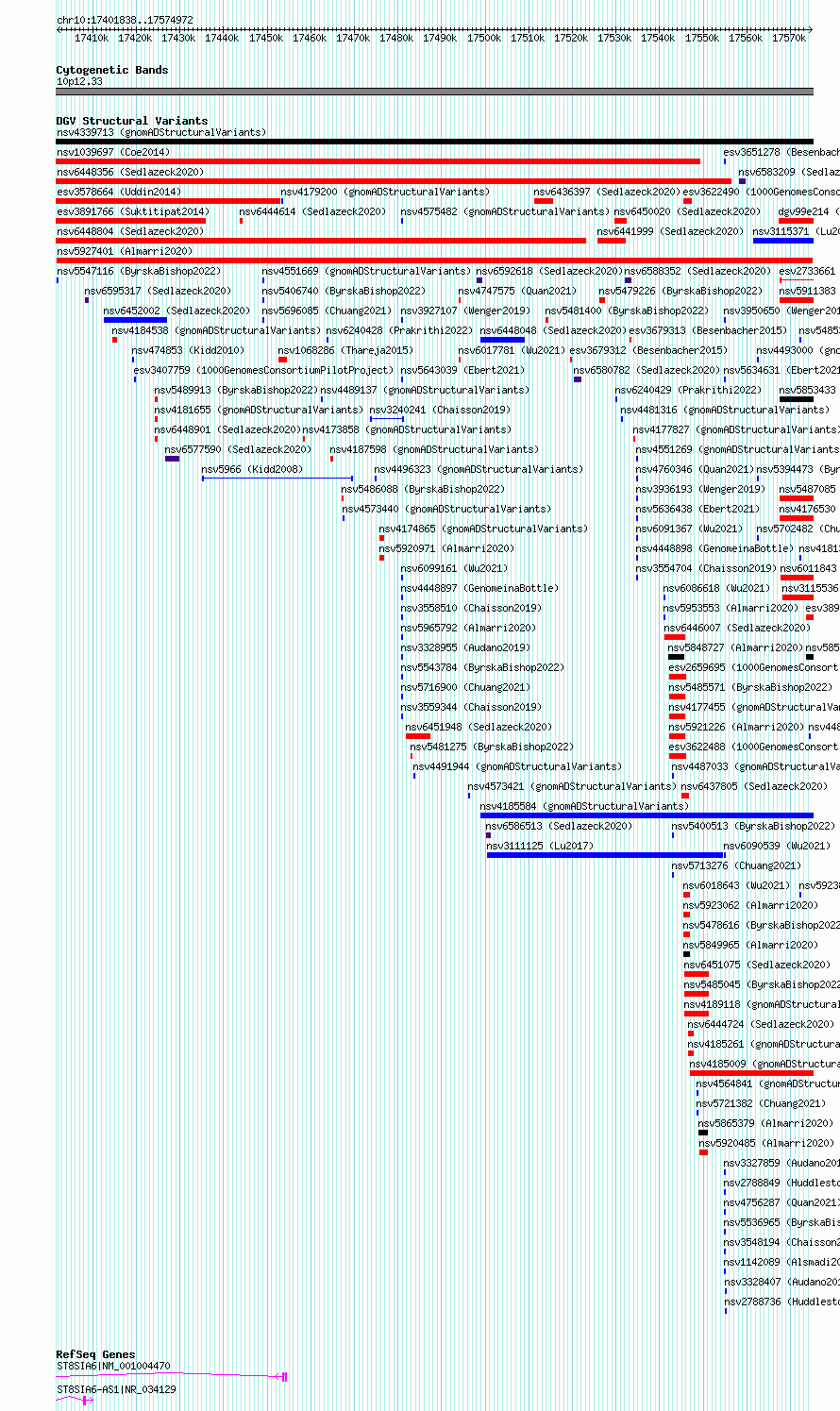Open nsv4185584 gnomAD variant
The height and width of the screenshot is (1411, 840).
(585, 806)
